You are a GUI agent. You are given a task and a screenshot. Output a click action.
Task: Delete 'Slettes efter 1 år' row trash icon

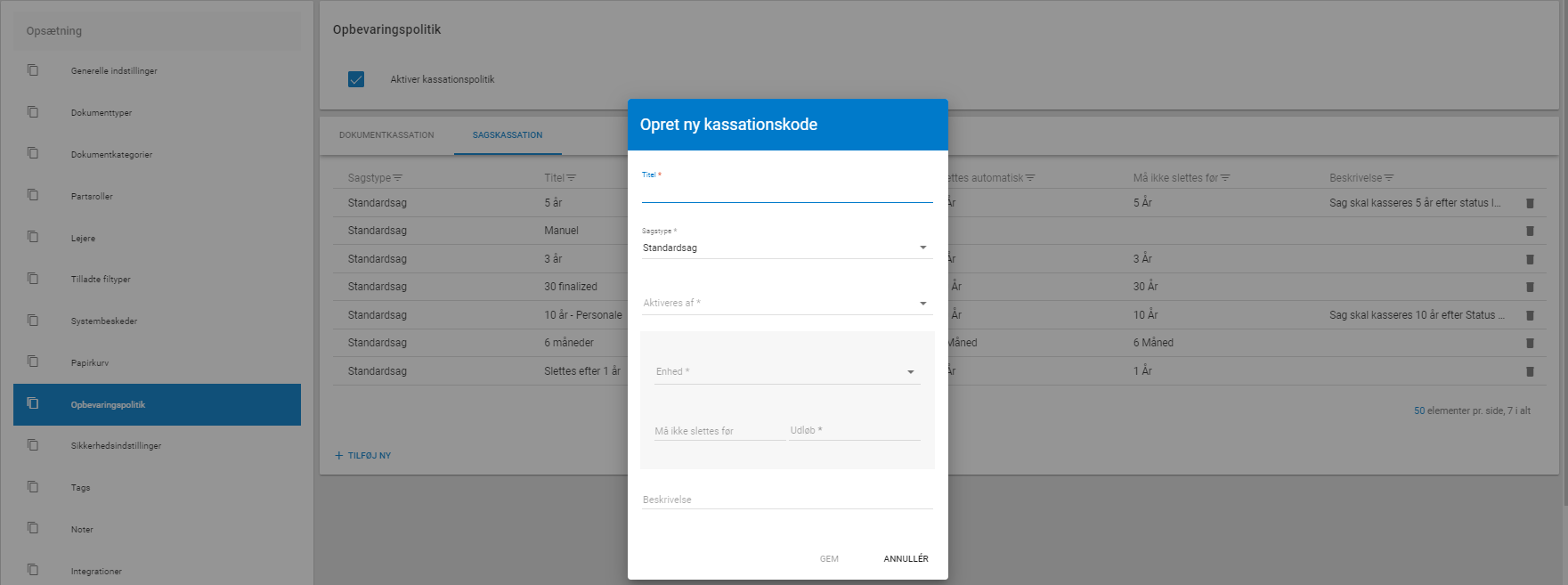click(x=1531, y=371)
